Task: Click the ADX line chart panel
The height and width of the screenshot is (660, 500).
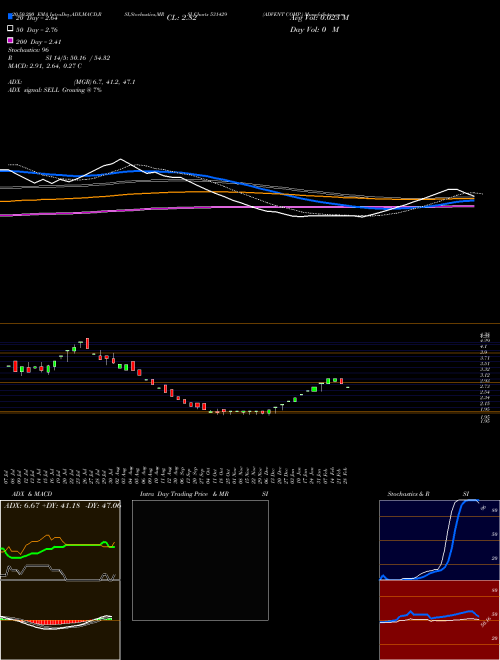Action: [60, 540]
